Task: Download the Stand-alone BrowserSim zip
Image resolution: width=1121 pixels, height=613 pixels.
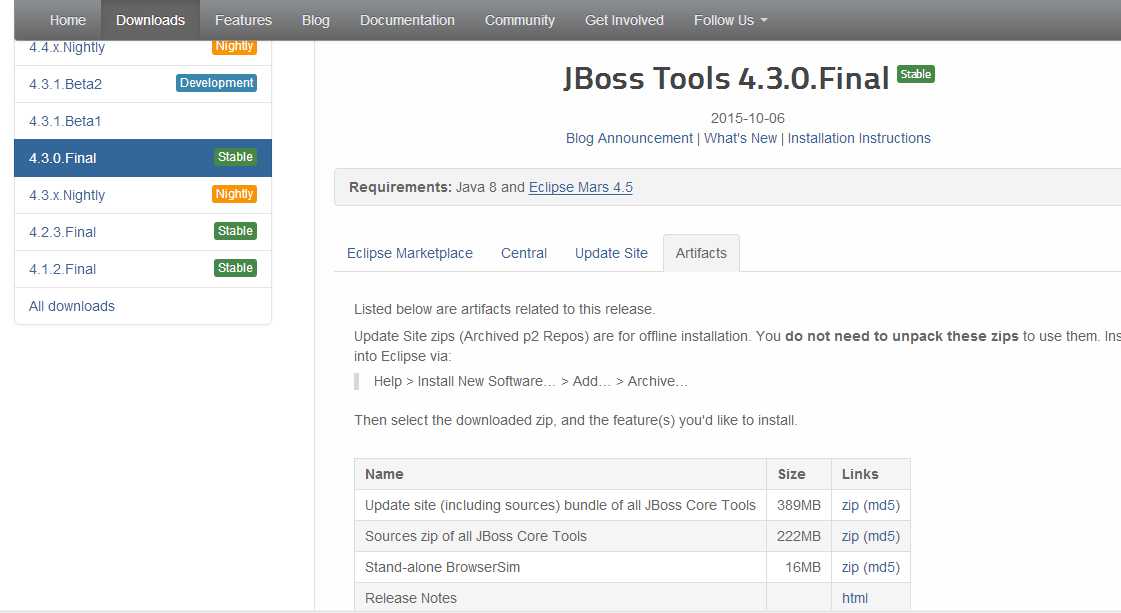Action: click(850, 567)
